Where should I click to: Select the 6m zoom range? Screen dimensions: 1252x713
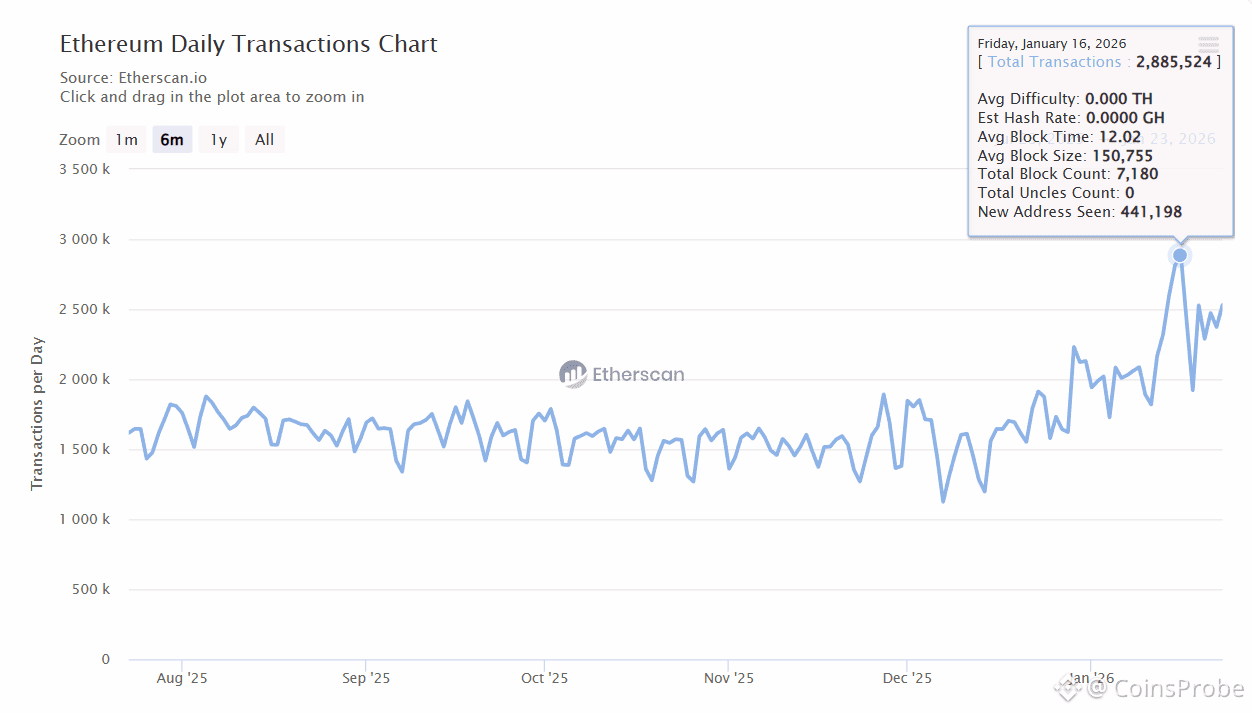172,140
